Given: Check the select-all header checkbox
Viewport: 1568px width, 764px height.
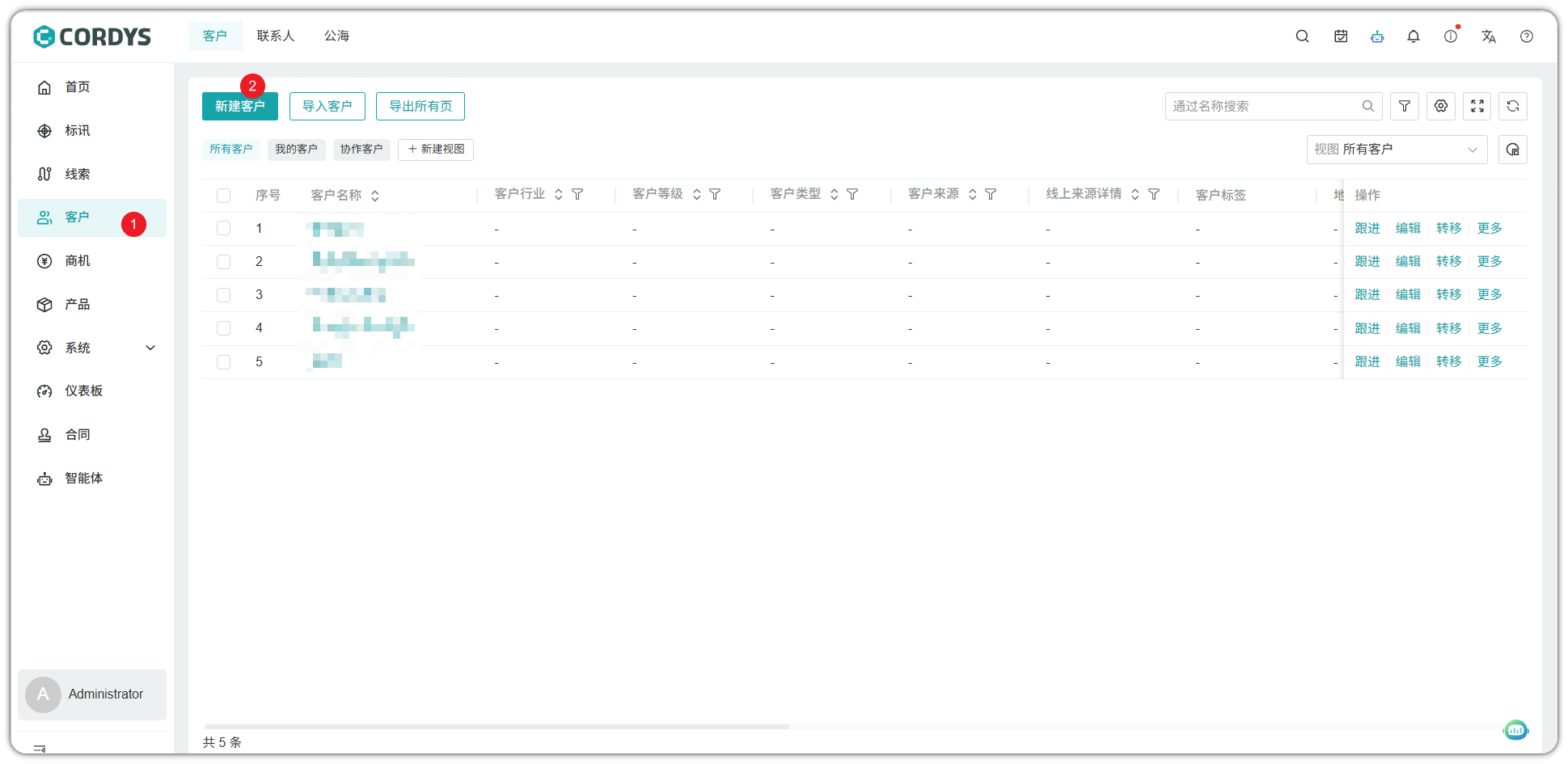Looking at the screenshot, I should (224, 196).
